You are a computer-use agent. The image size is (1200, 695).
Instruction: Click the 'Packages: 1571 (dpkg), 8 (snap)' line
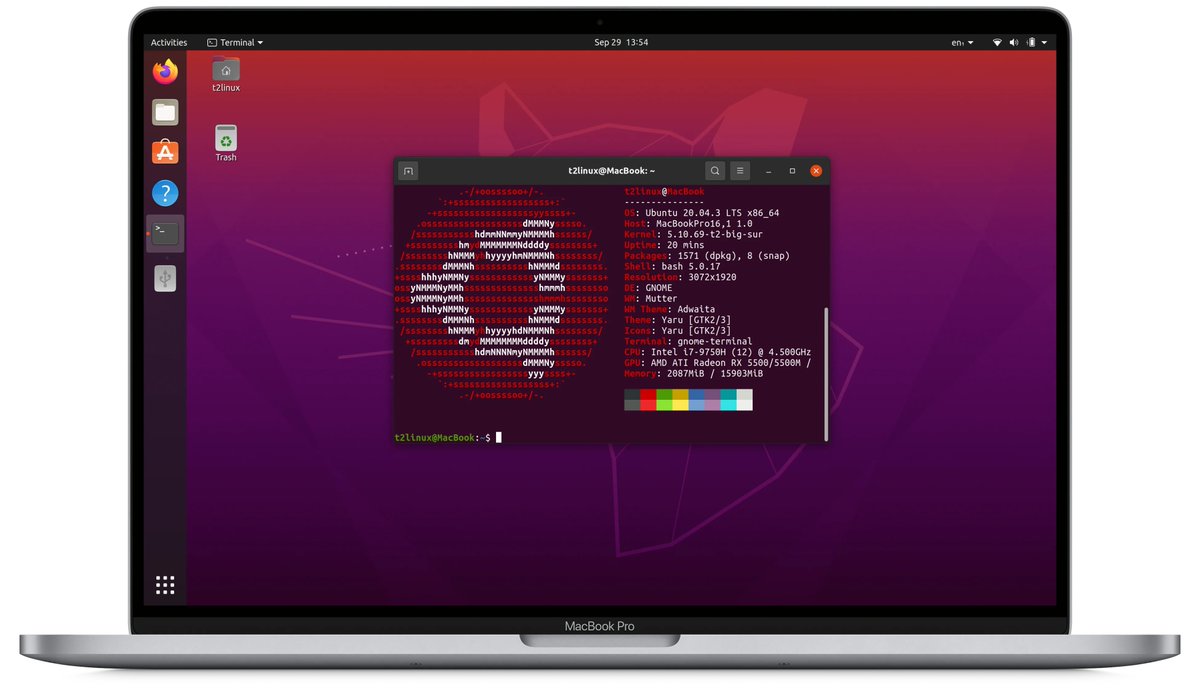click(707, 256)
